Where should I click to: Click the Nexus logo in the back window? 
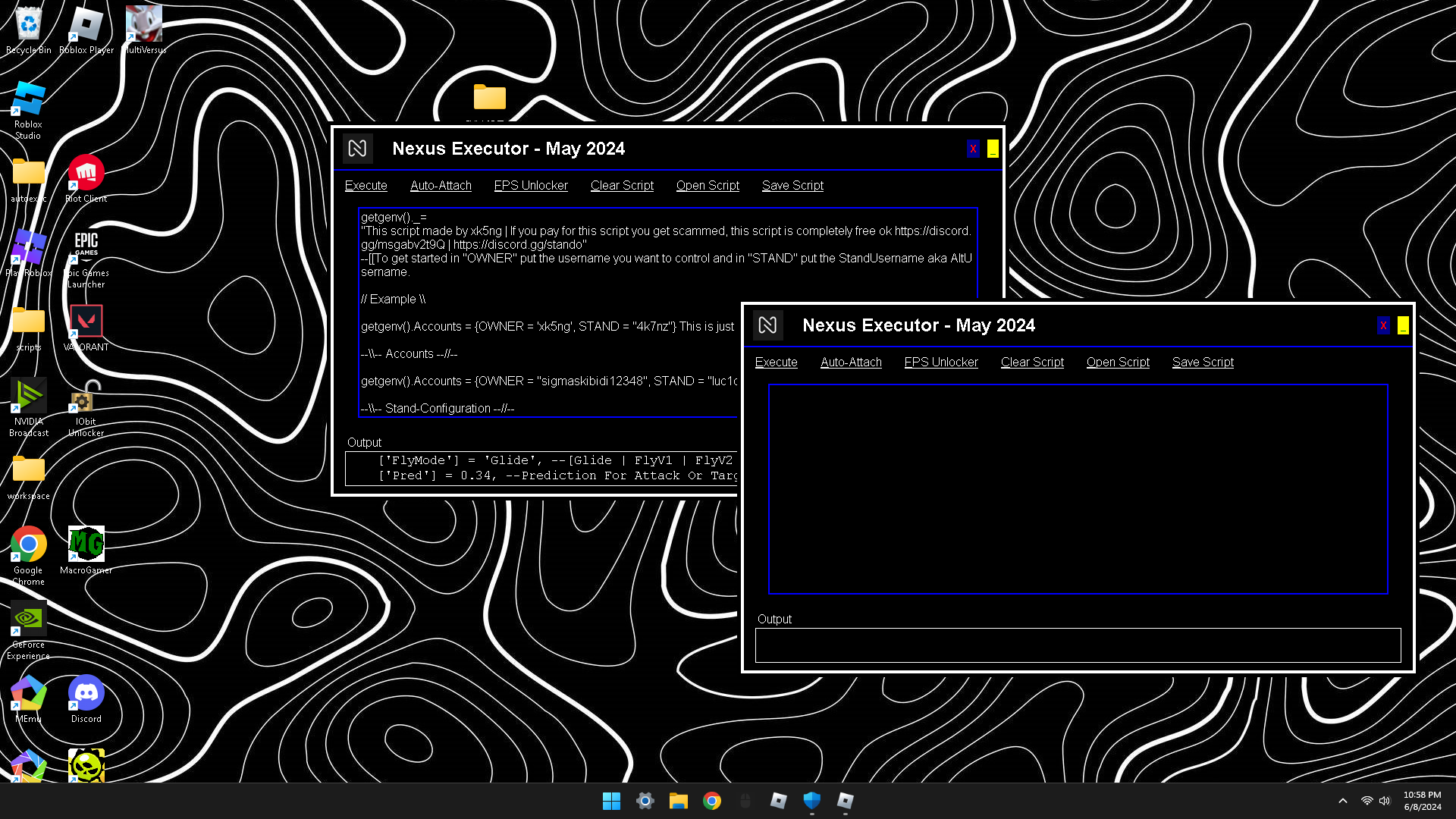[x=357, y=149]
